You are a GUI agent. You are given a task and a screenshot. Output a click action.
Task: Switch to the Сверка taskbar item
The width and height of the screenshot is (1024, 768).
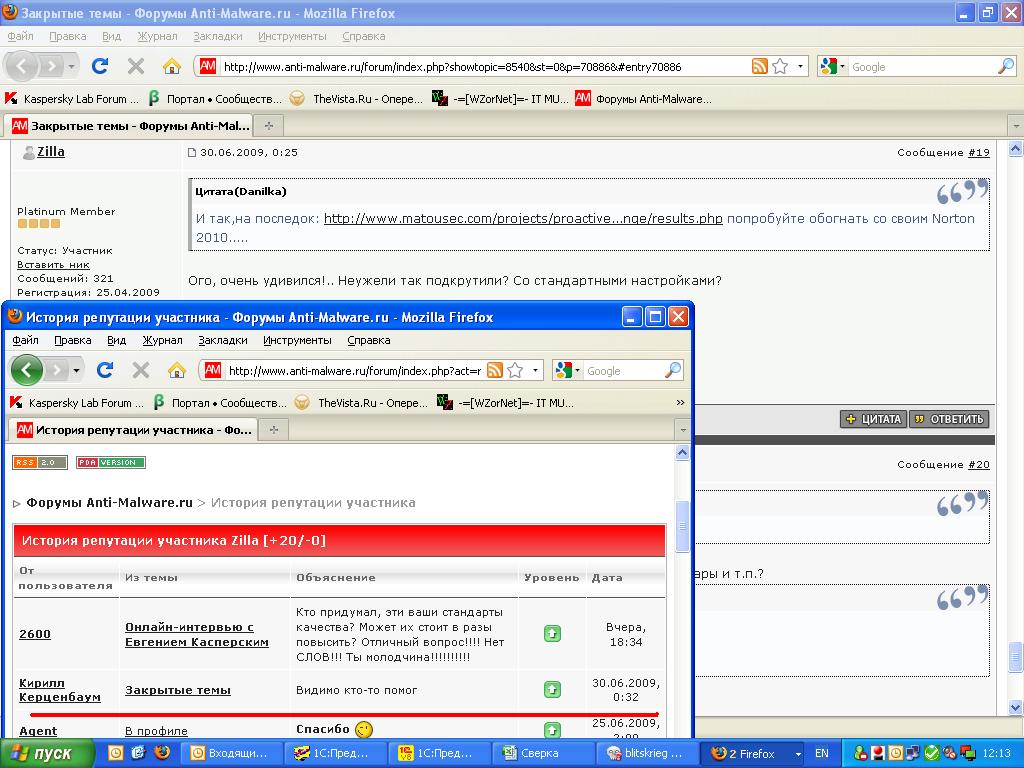click(x=541, y=753)
